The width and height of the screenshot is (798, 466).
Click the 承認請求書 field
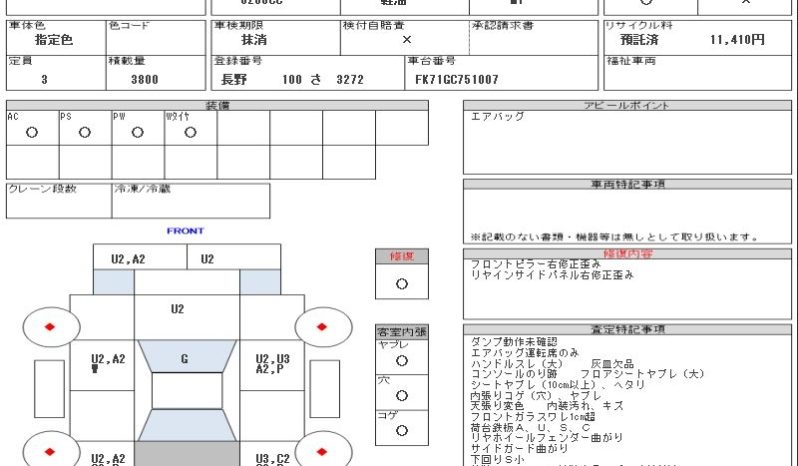pos(533,38)
